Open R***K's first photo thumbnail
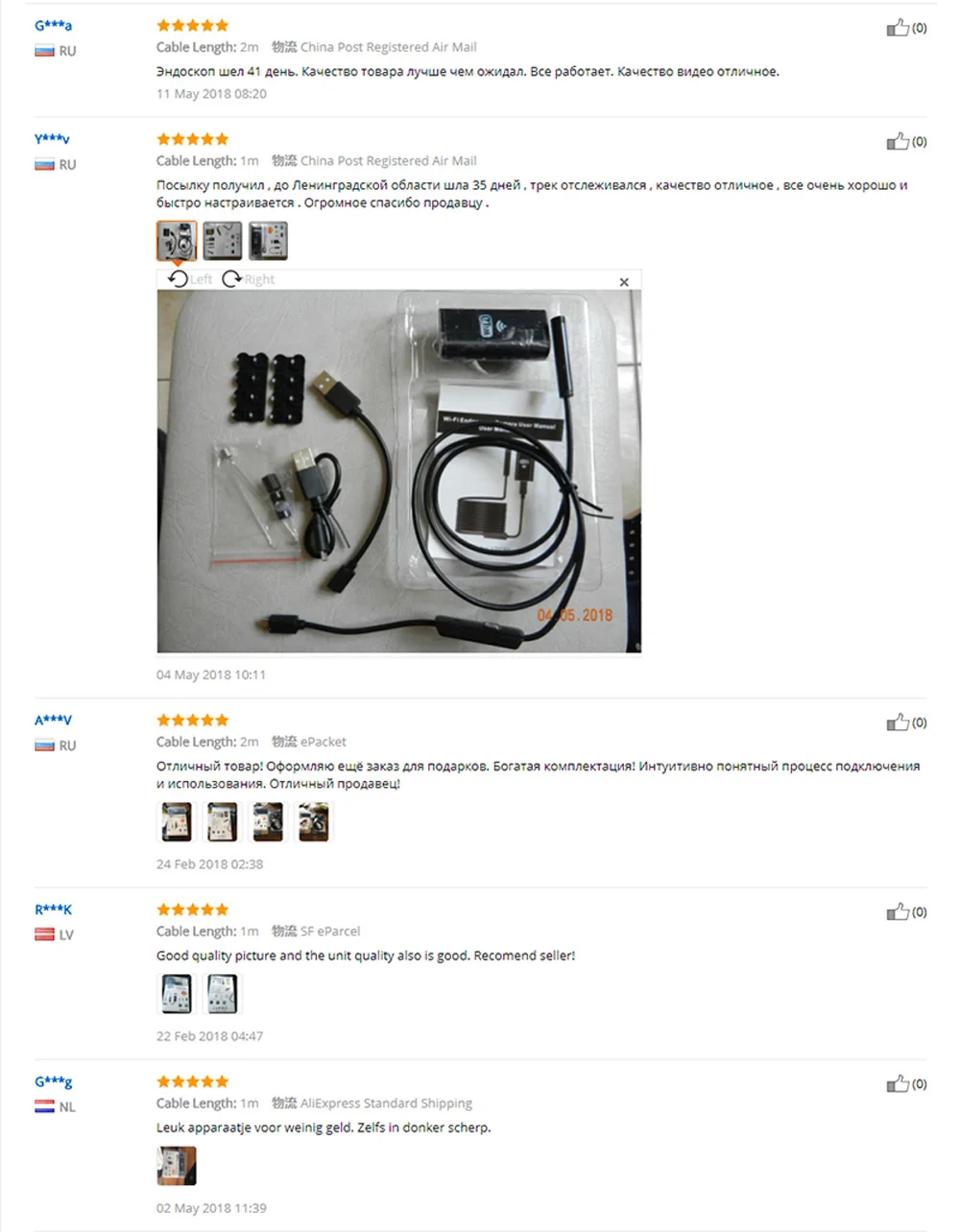The height and width of the screenshot is (1232, 960). [177, 994]
